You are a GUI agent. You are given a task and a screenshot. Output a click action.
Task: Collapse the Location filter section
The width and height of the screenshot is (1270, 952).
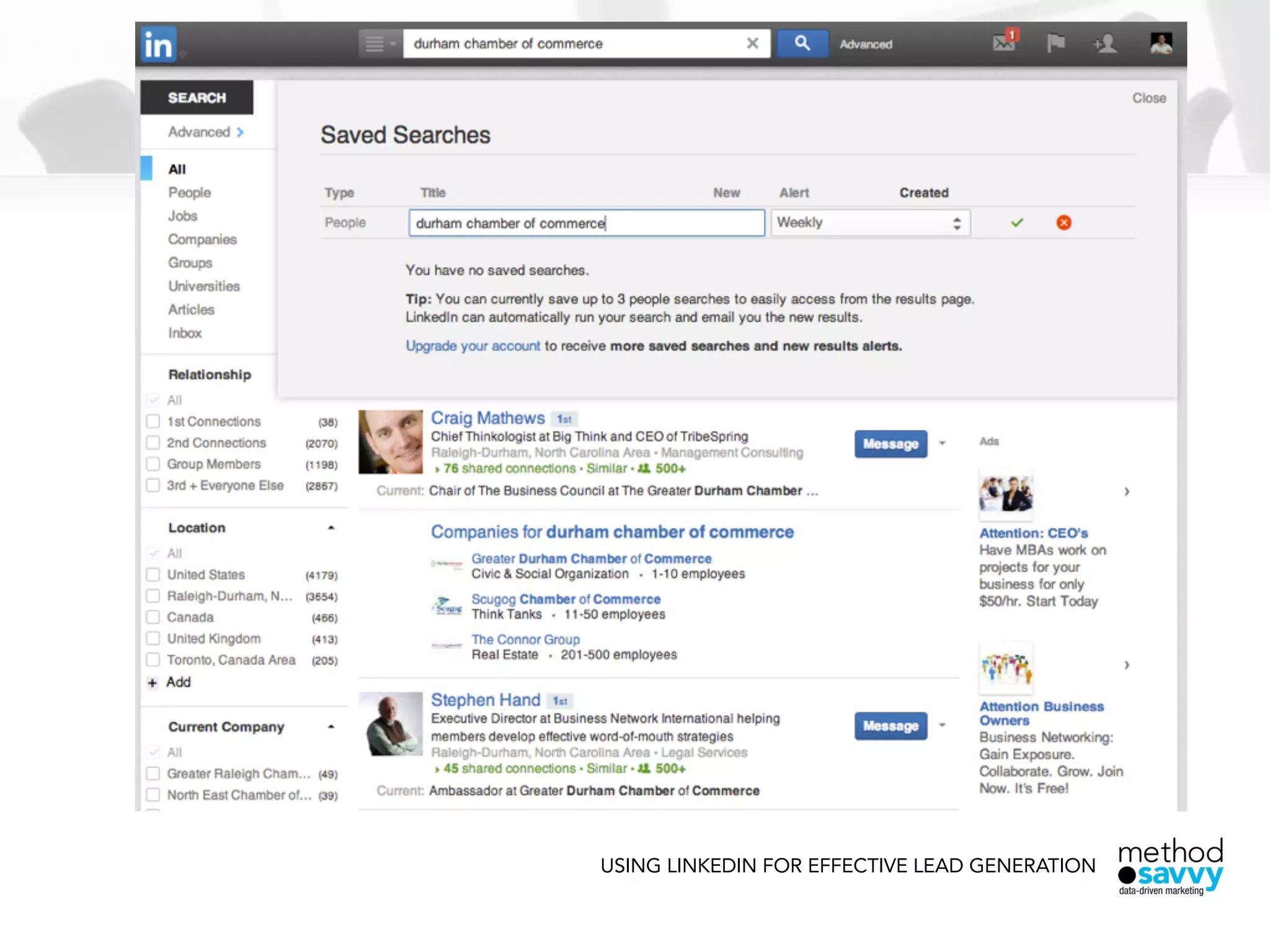331,527
